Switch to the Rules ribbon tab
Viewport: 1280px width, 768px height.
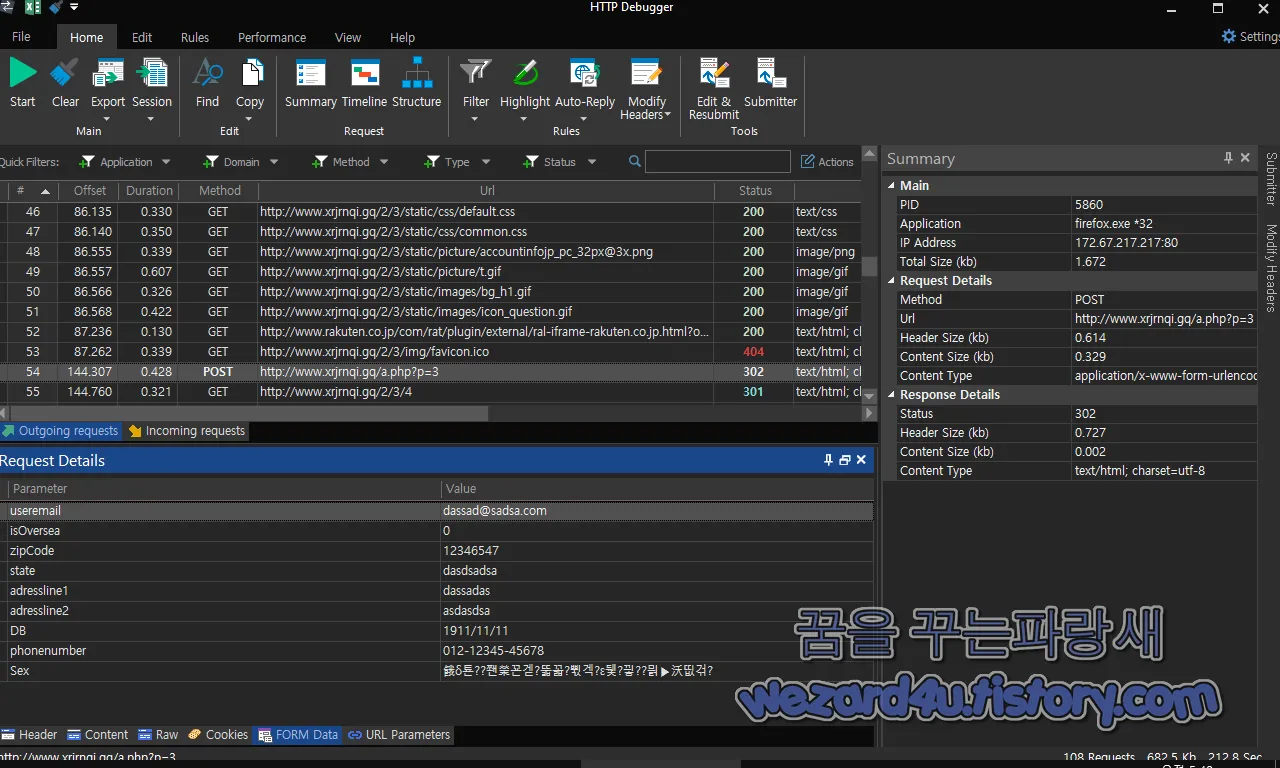195,37
